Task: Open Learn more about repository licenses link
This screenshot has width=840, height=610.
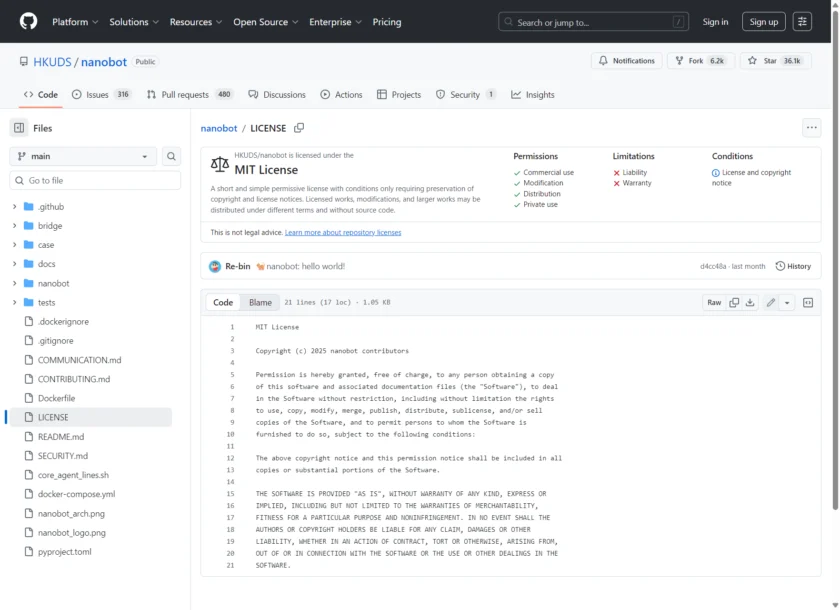Action: [343, 232]
